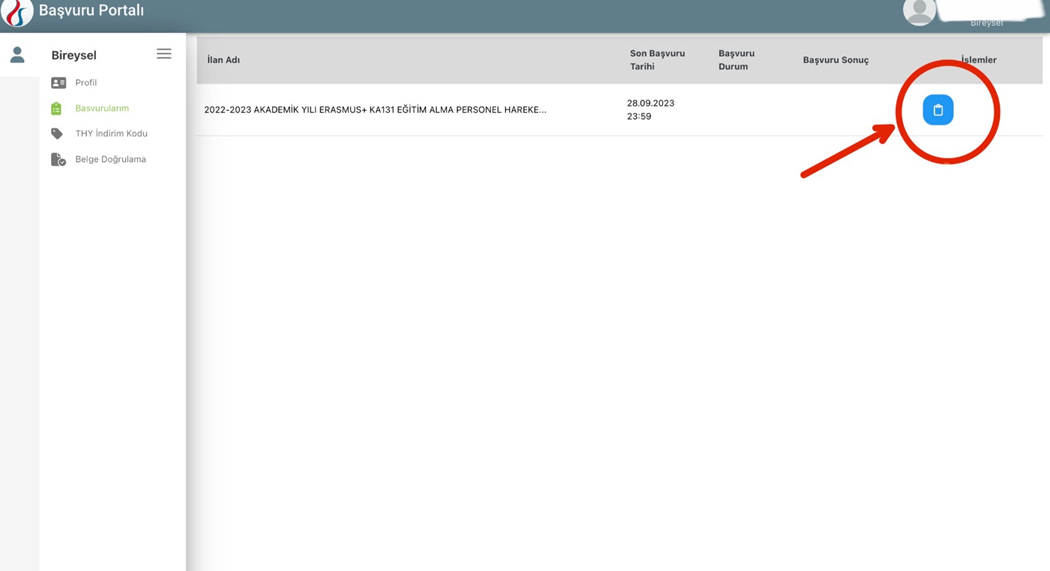Click the Profil ID card icon
Image resolution: width=1050 pixels, height=571 pixels.
pyautogui.click(x=58, y=83)
